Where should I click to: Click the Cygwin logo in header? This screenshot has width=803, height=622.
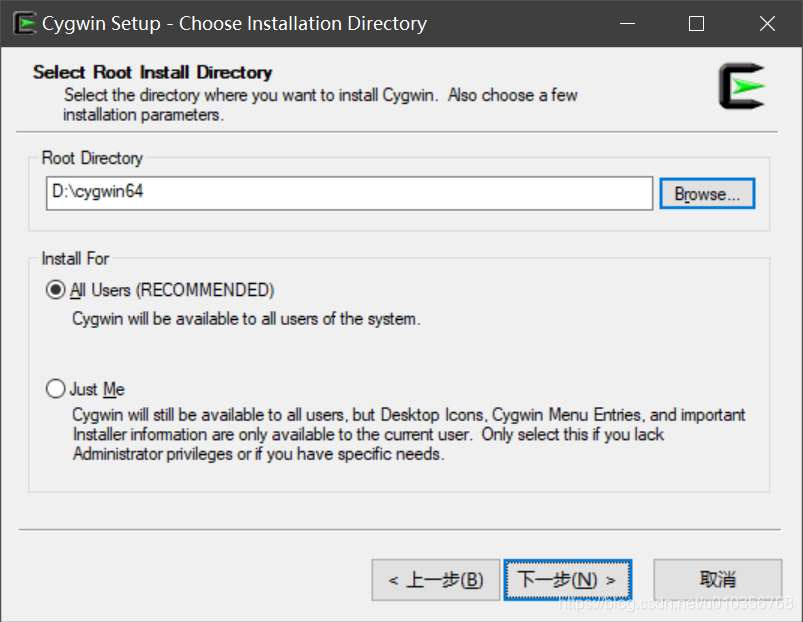point(742,86)
